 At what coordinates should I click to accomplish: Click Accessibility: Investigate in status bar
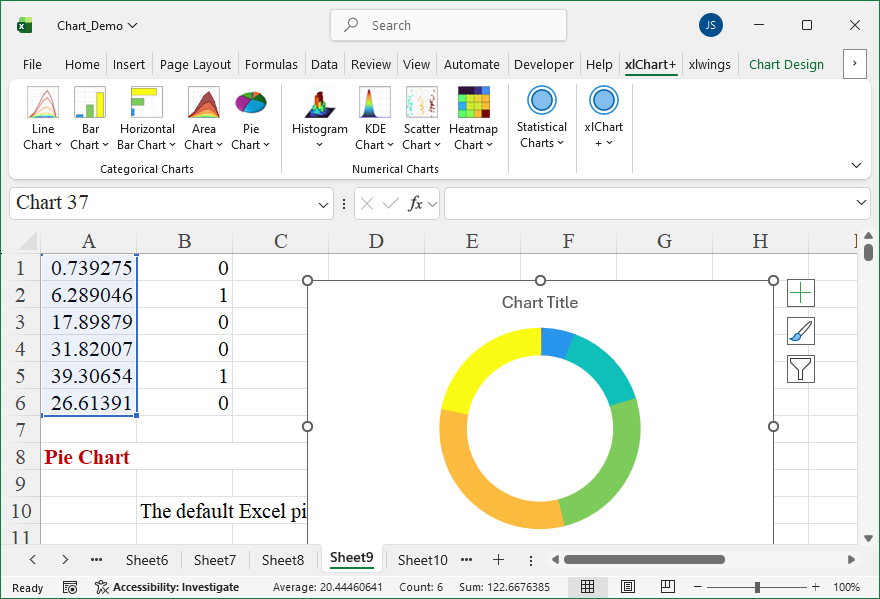(x=167, y=587)
